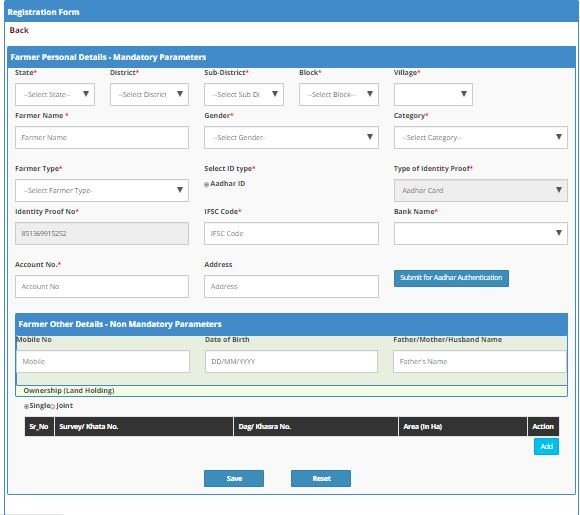Viewport: 580px width, 515px height.
Task: Open the Bank Name dropdown
Action: tap(480, 233)
